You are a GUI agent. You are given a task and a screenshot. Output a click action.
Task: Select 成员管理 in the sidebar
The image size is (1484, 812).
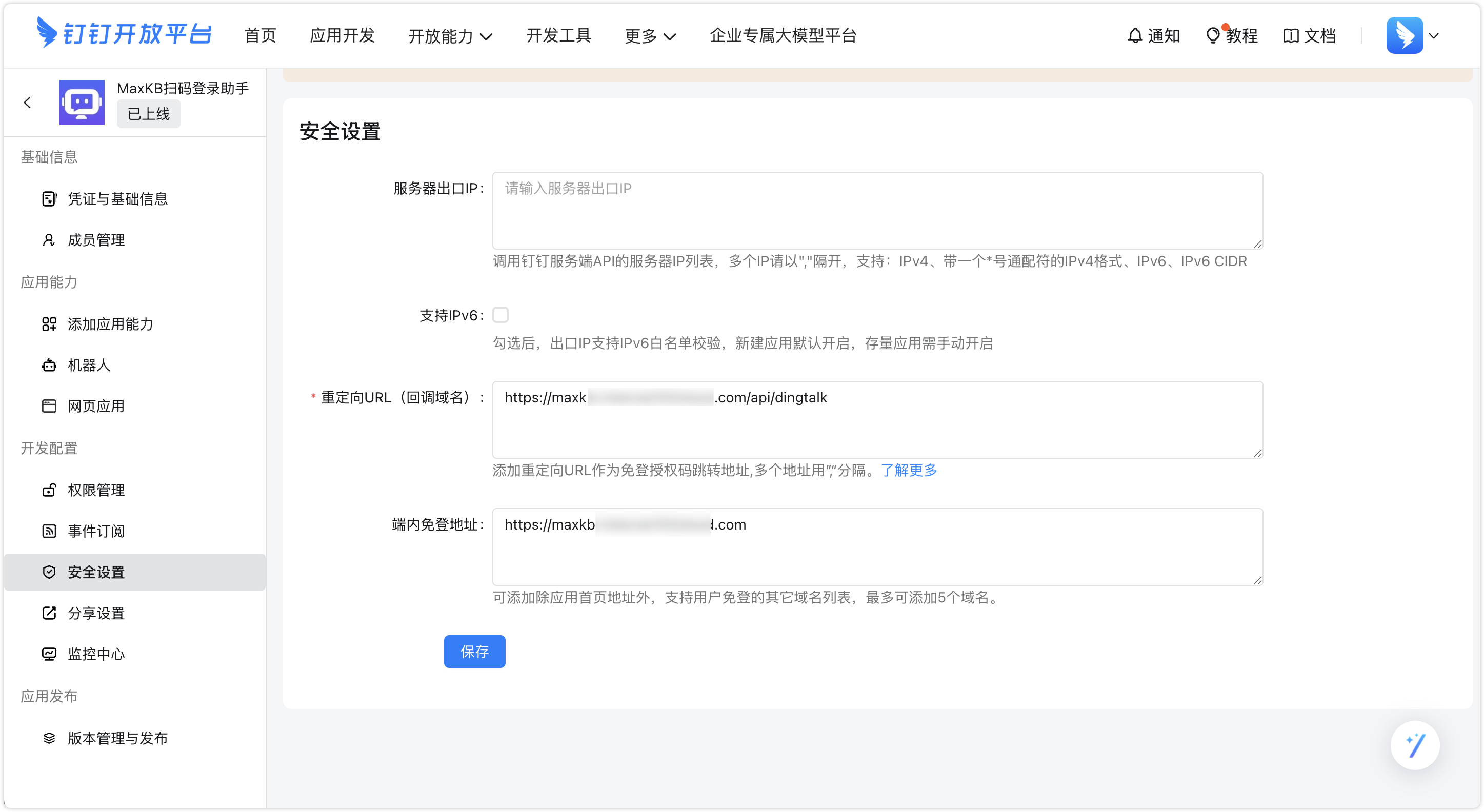click(x=95, y=240)
